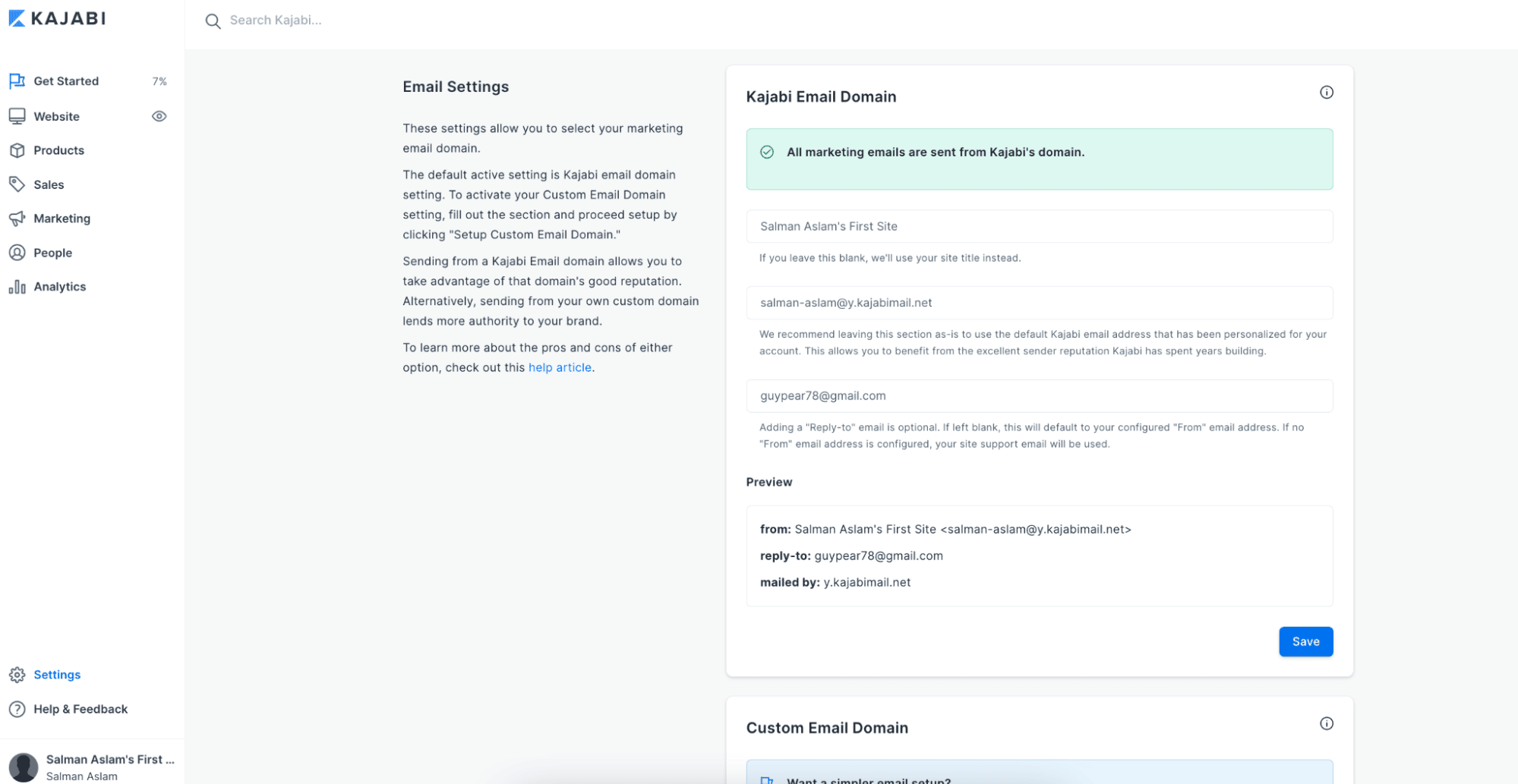Click the 'If you leave this blank' hint text
1518x784 pixels.
click(x=889, y=258)
